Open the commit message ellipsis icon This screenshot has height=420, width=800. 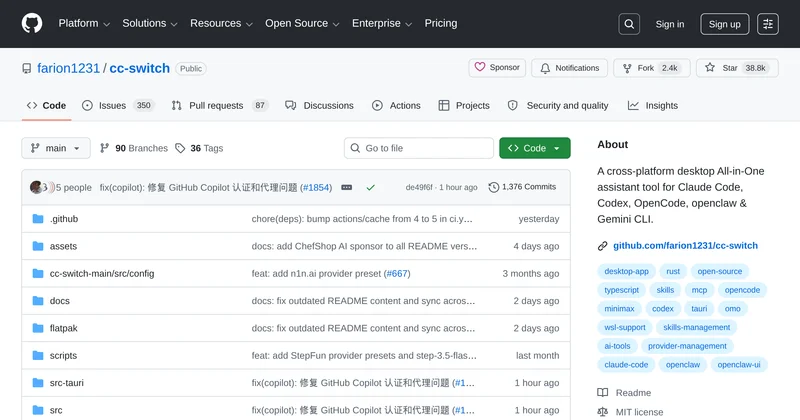coord(347,187)
